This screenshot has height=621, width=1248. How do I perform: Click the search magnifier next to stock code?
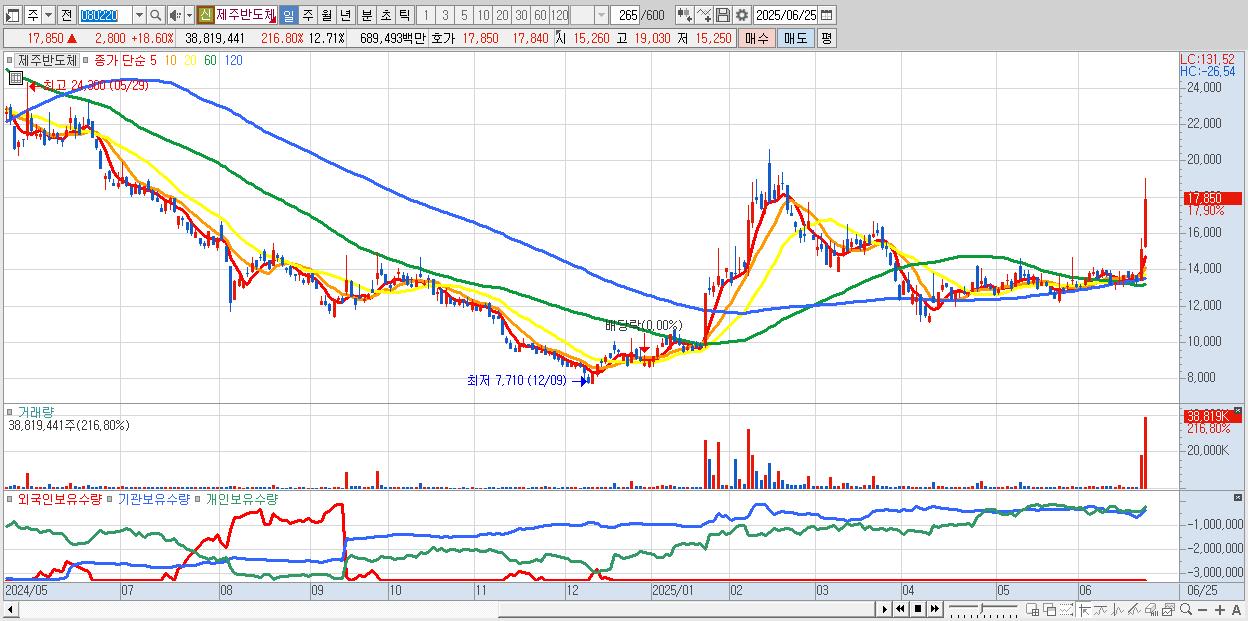[x=156, y=15]
